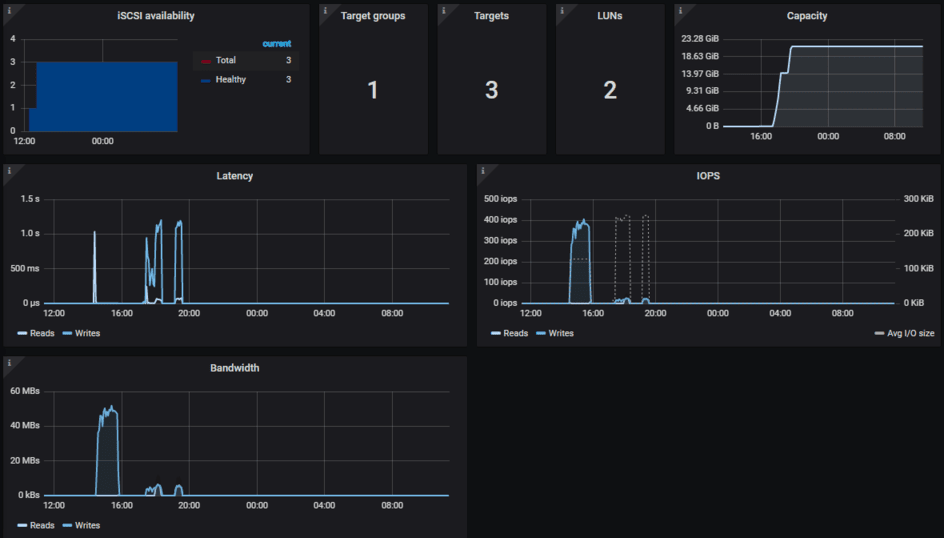Viewport: 944px width, 538px height.
Task: Click the Total series color swatch
Action: point(206,61)
